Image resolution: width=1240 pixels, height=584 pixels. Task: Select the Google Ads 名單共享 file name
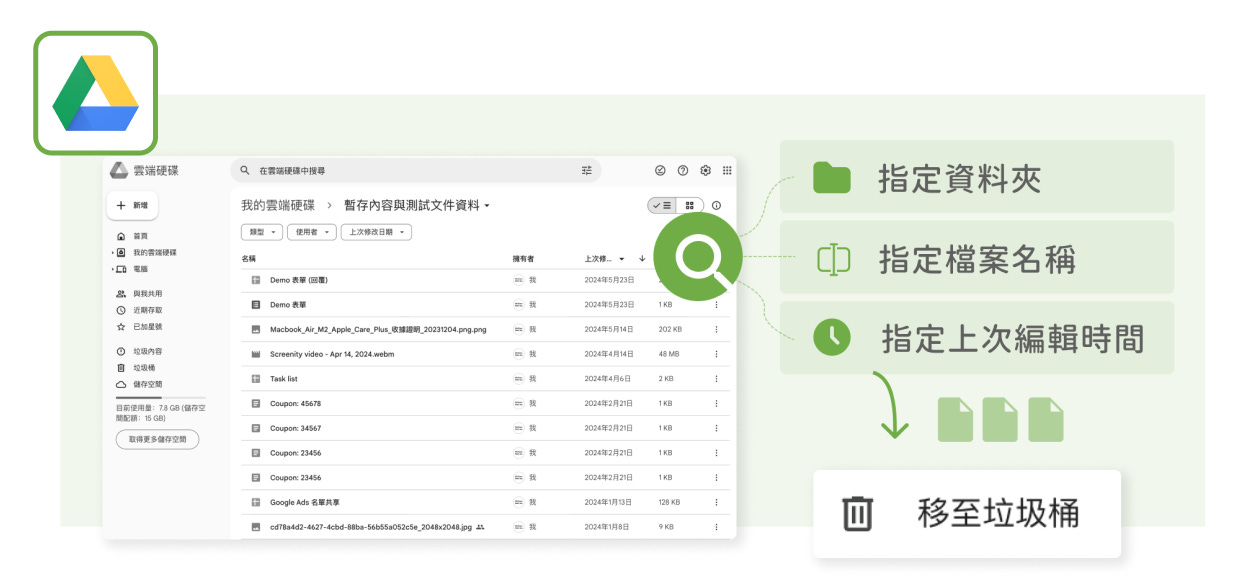pos(305,502)
